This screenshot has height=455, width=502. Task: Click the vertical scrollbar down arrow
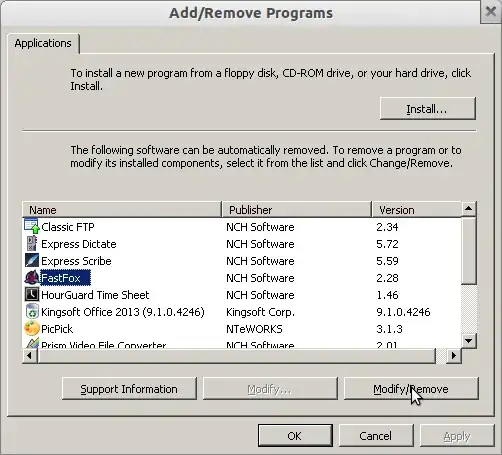click(469, 341)
